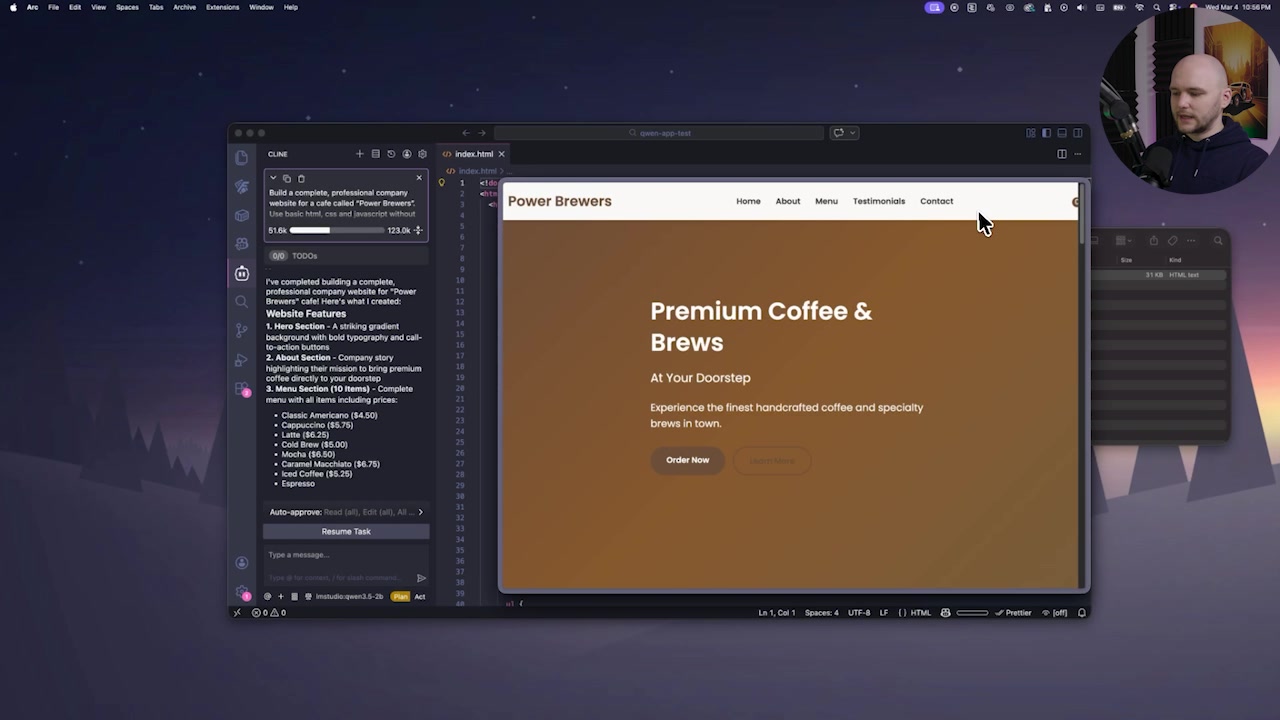The image size is (1280, 720).
Task: Go to the About link in the site nav
Action: pos(788,201)
